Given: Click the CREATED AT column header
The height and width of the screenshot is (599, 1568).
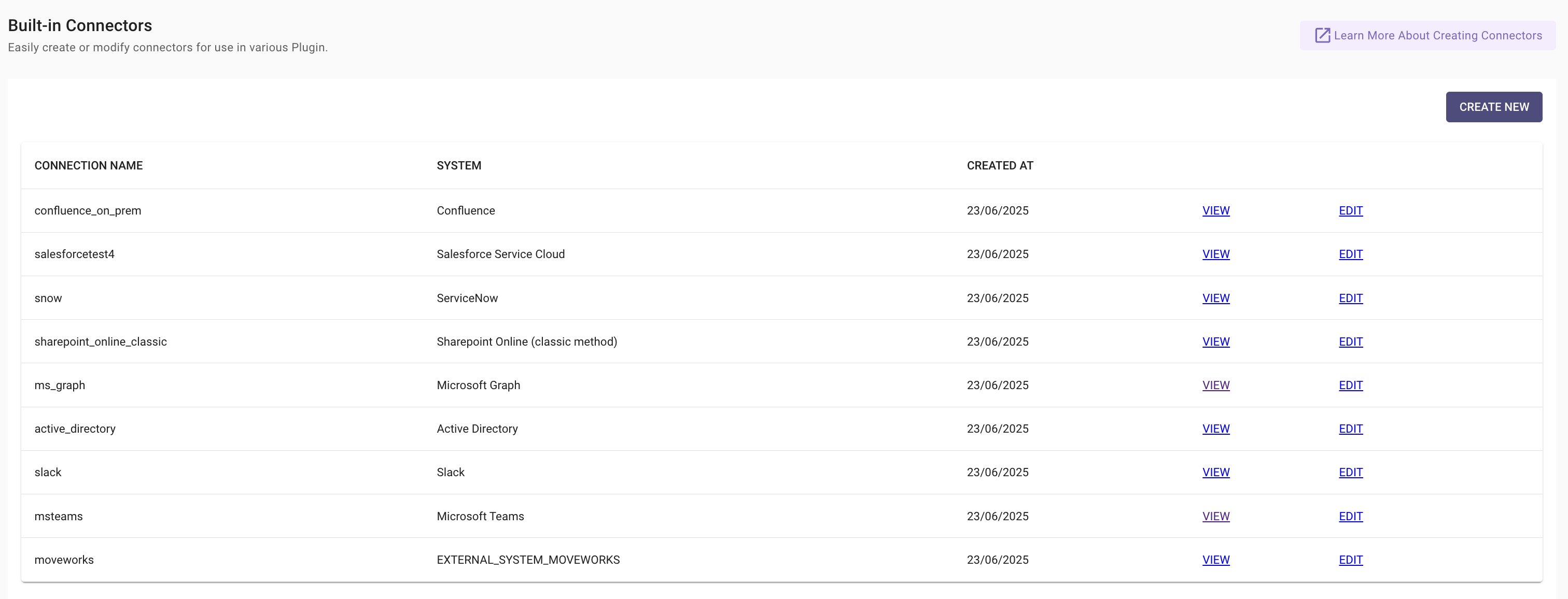Looking at the screenshot, I should [1000, 165].
